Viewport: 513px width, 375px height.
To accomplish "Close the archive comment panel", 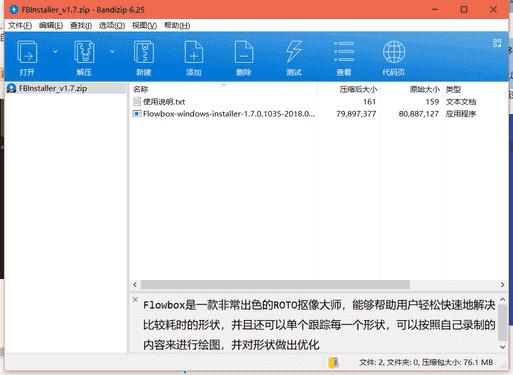I will coord(135,299).
